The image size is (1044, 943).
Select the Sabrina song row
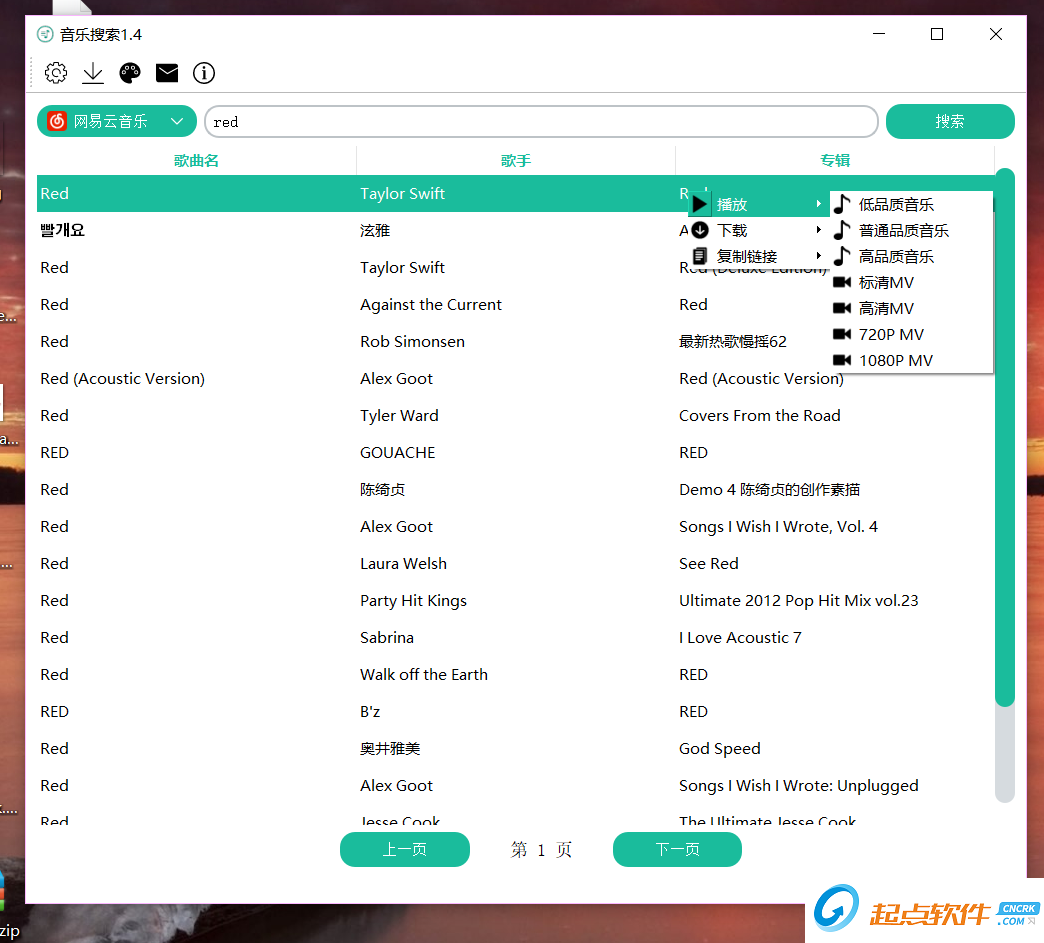point(516,637)
